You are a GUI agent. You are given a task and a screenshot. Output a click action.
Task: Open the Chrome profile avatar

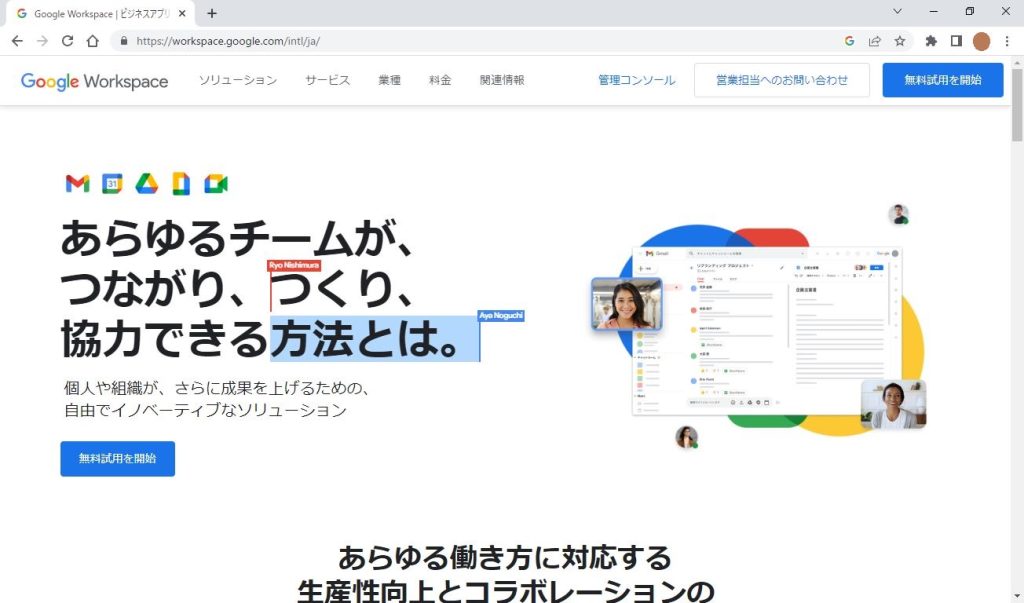click(x=981, y=41)
